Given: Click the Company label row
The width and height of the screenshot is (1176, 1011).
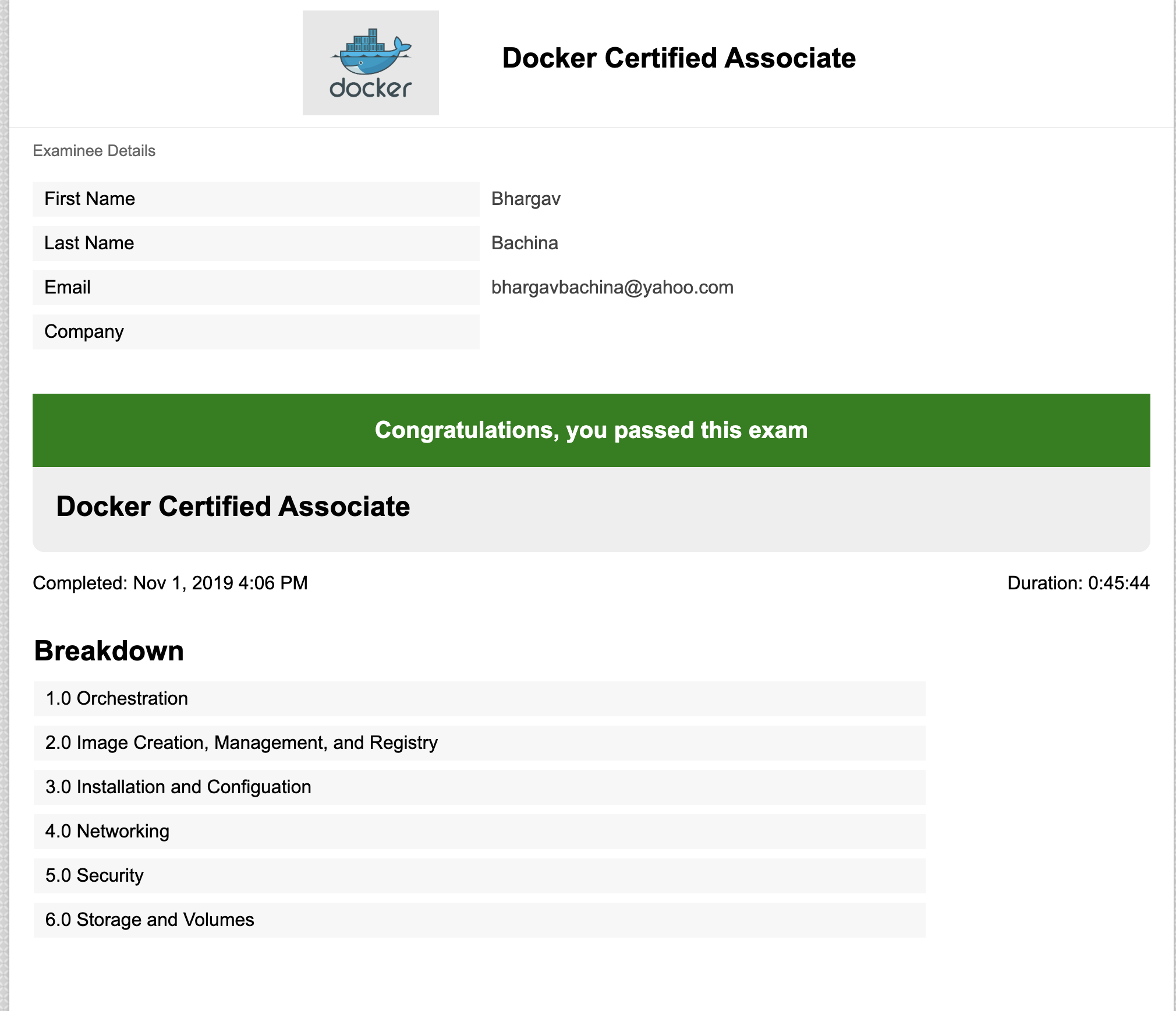Looking at the screenshot, I should click(x=256, y=332).
